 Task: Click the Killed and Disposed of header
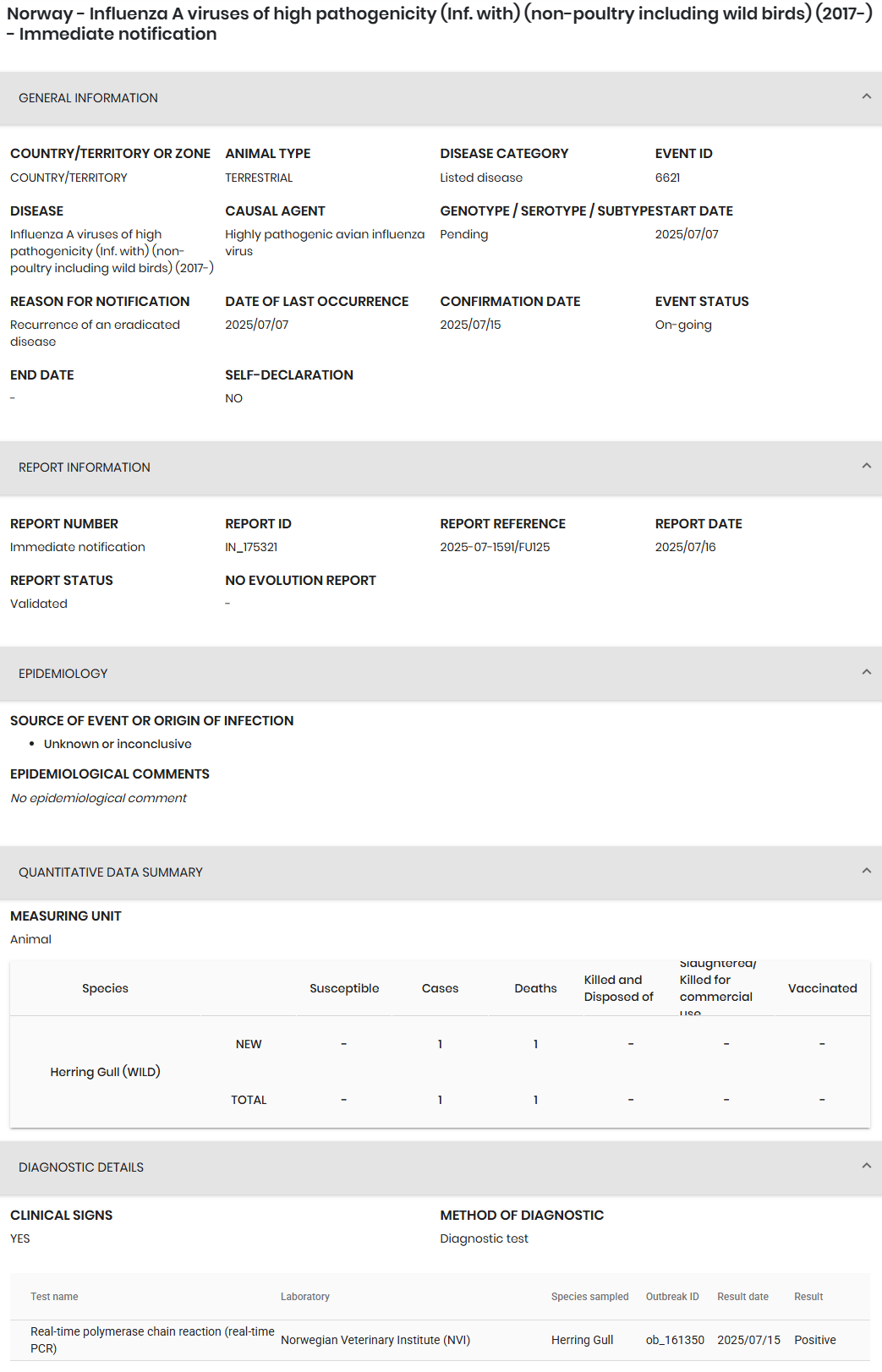pyautogui.click(x=618, y=988)
